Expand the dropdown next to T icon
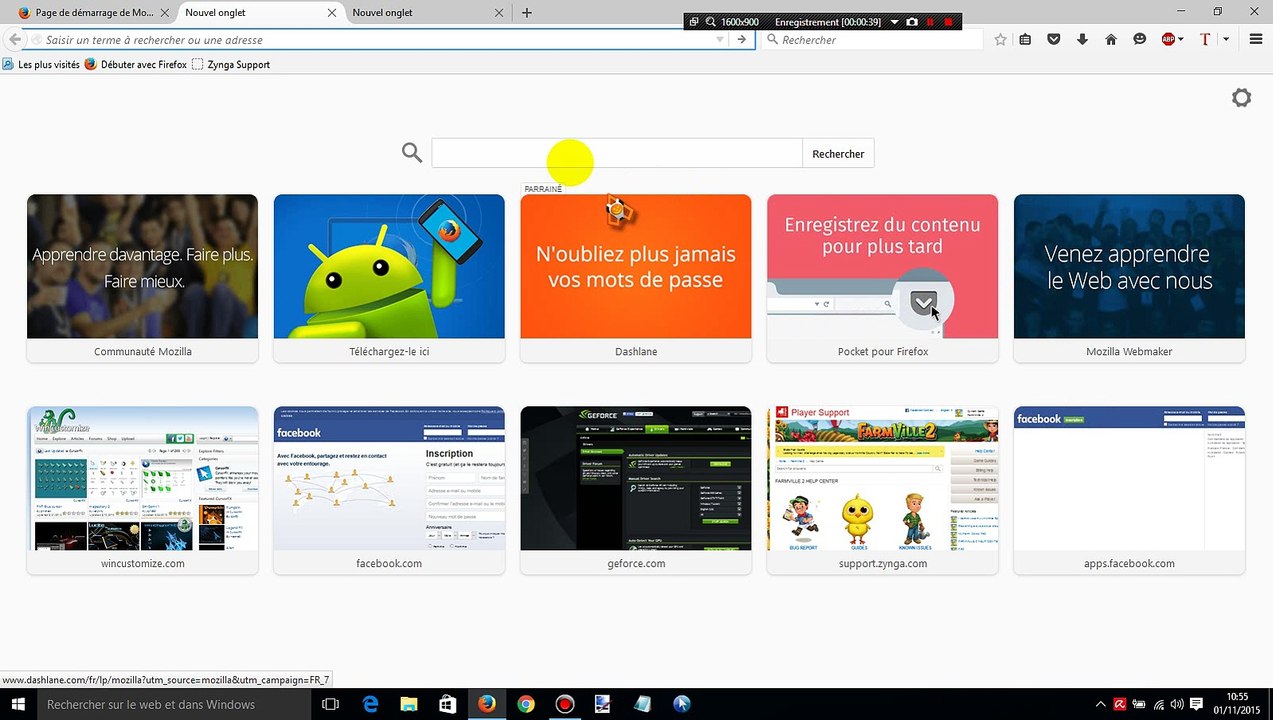This screenshot has width=1273, height=720. (1226, 40)
